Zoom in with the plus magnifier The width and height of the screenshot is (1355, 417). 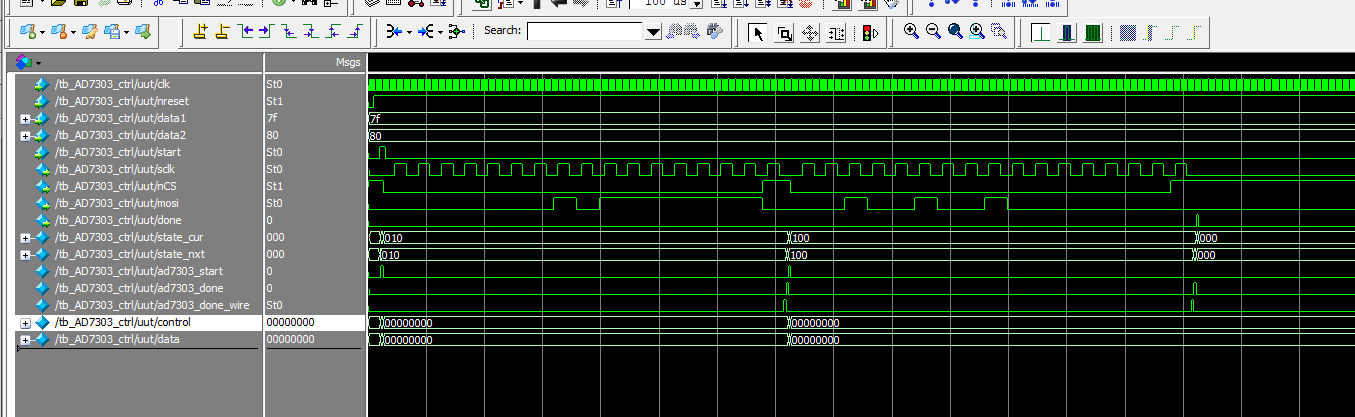[x=911, y=32]
